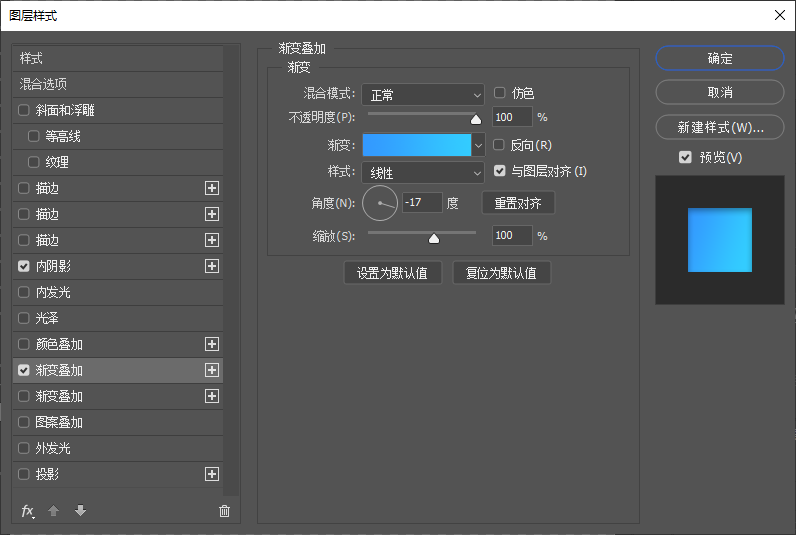The image size is (796, 535).
Task: Select the 样式 row in the list
Action: [118, 58]
